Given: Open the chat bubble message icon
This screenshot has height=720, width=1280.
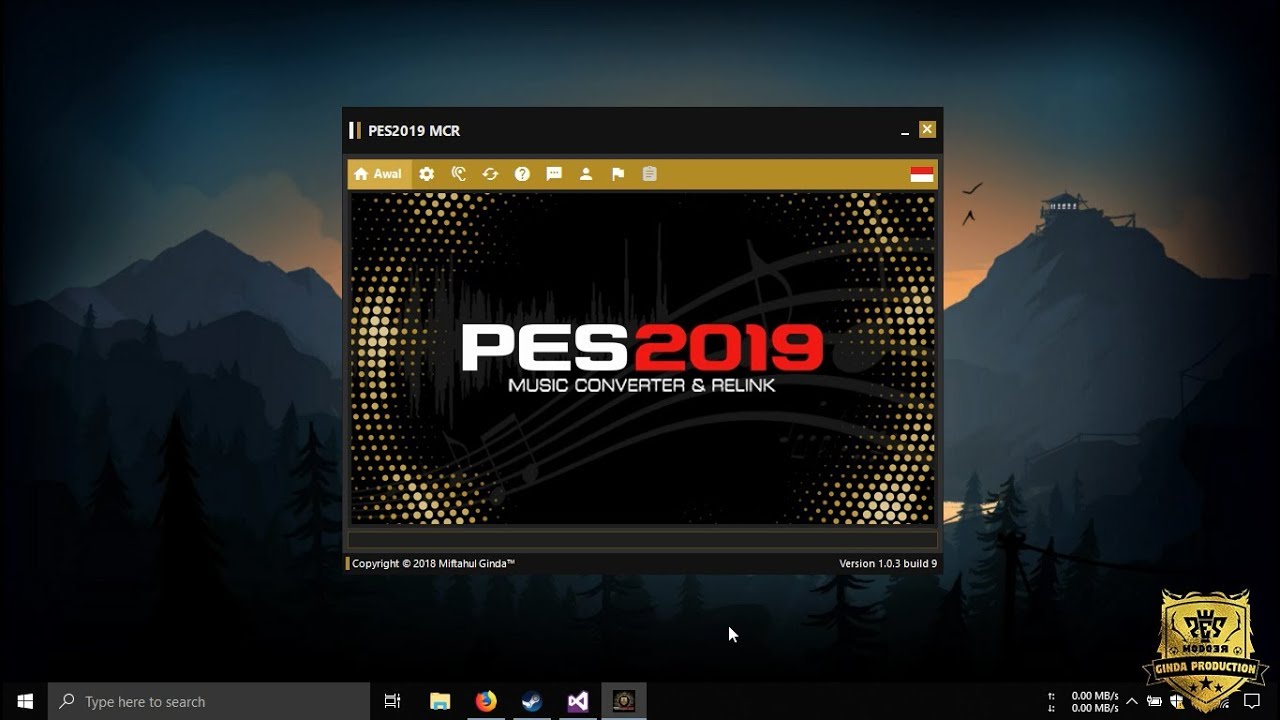Looking at the screenshot, I should 554,174.
